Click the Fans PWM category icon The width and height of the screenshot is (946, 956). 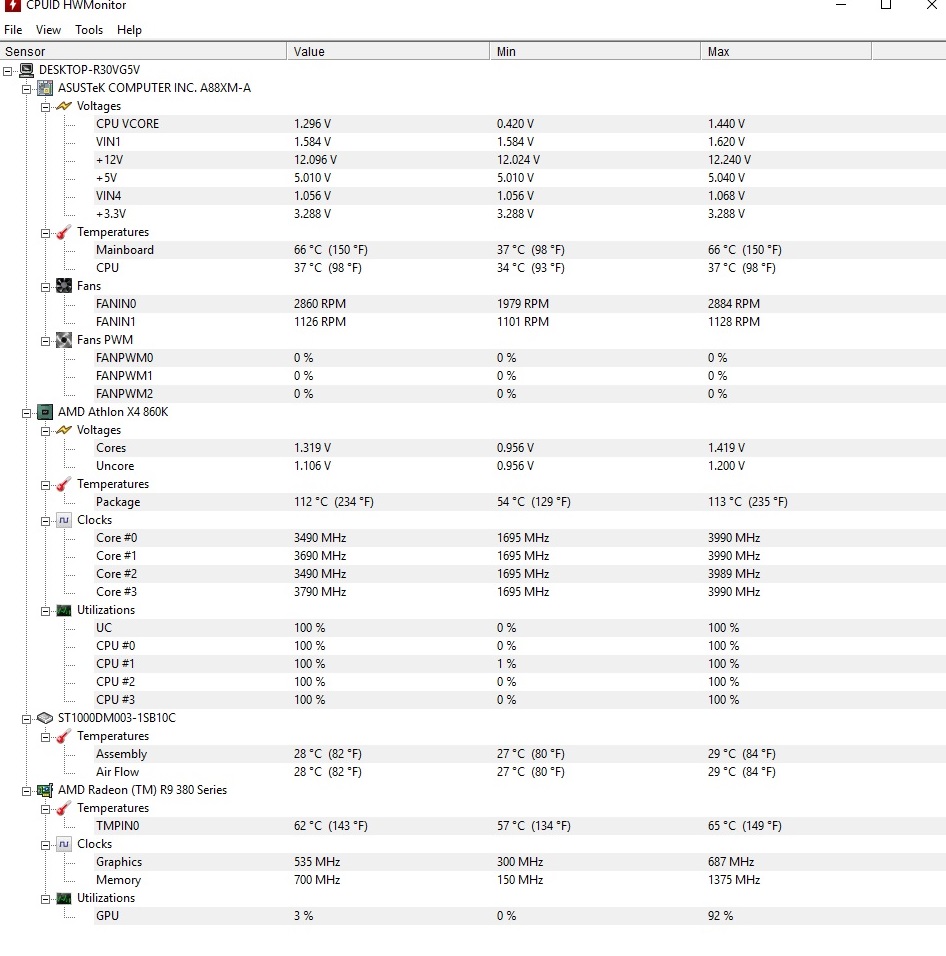coord(64,340)
